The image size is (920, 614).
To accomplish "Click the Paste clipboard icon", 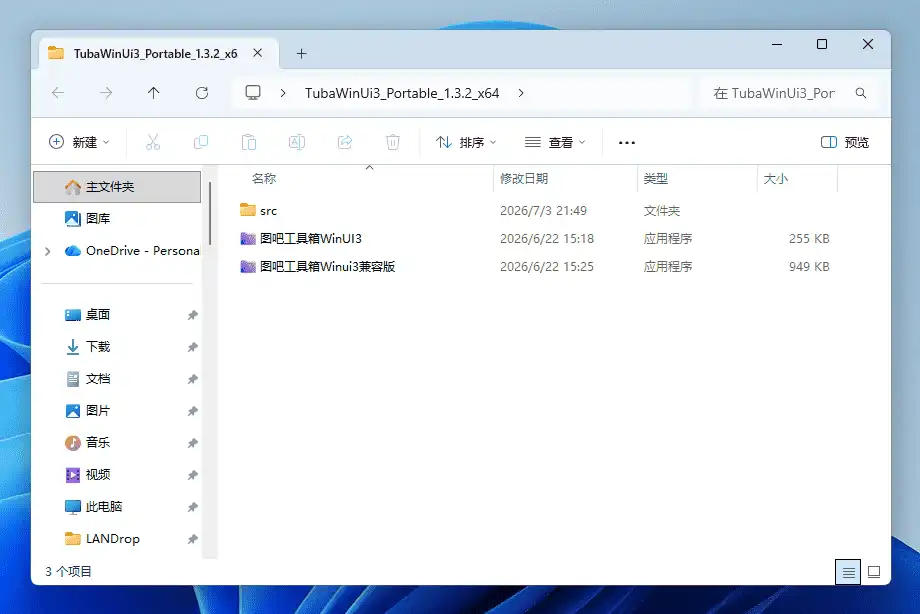I will [249, 142].
